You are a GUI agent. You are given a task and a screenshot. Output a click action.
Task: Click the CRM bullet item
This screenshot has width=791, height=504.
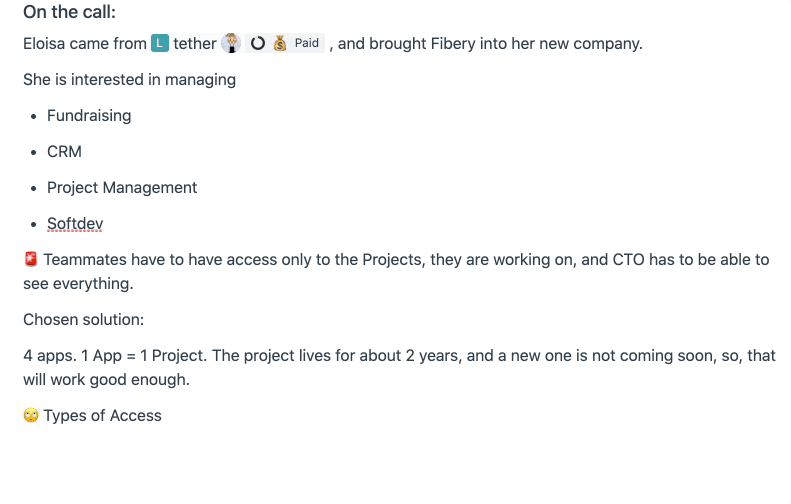[x=64, y=152]
